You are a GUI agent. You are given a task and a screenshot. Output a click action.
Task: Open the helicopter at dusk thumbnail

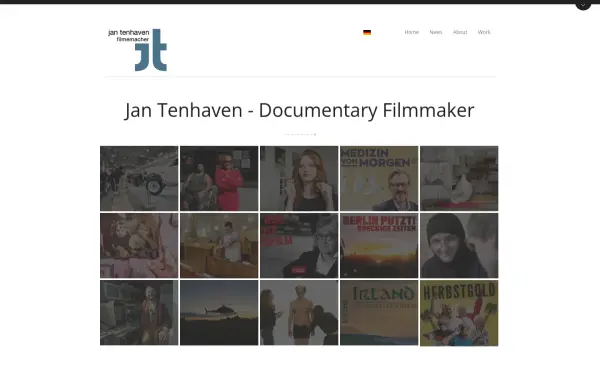coord(219,313)
